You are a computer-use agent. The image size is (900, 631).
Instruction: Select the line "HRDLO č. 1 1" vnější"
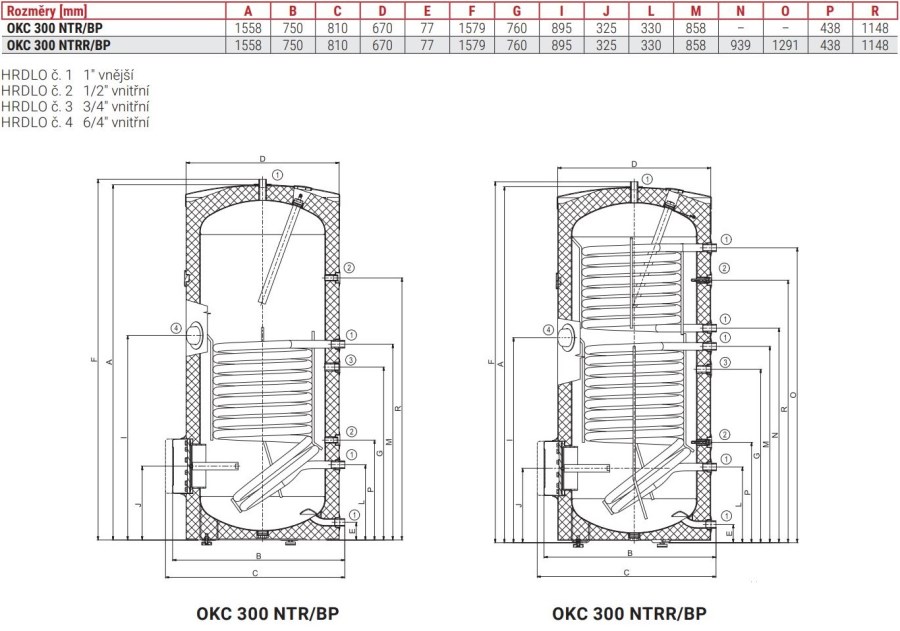pyautogui.click(x=68, y=75)
